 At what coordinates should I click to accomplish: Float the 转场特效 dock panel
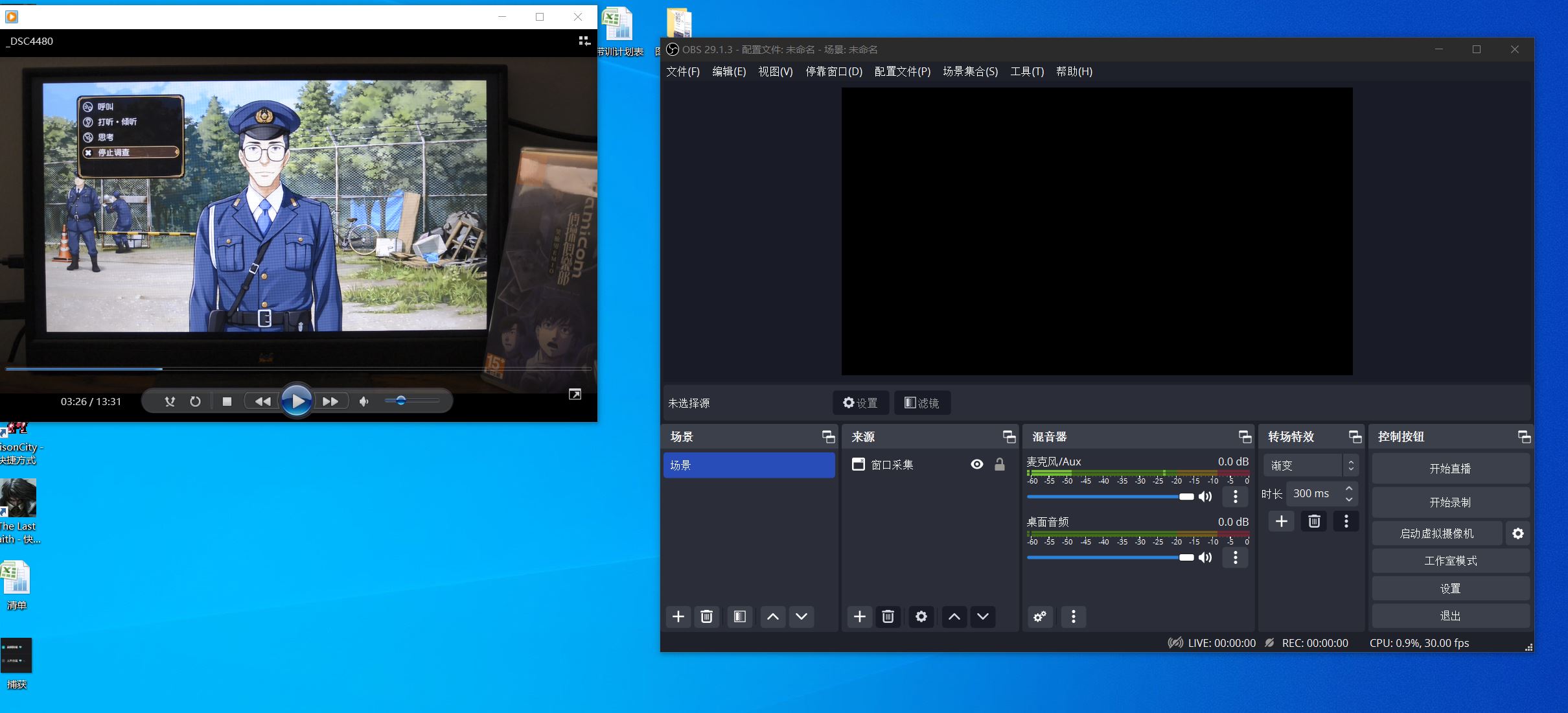click(1355, 437)
